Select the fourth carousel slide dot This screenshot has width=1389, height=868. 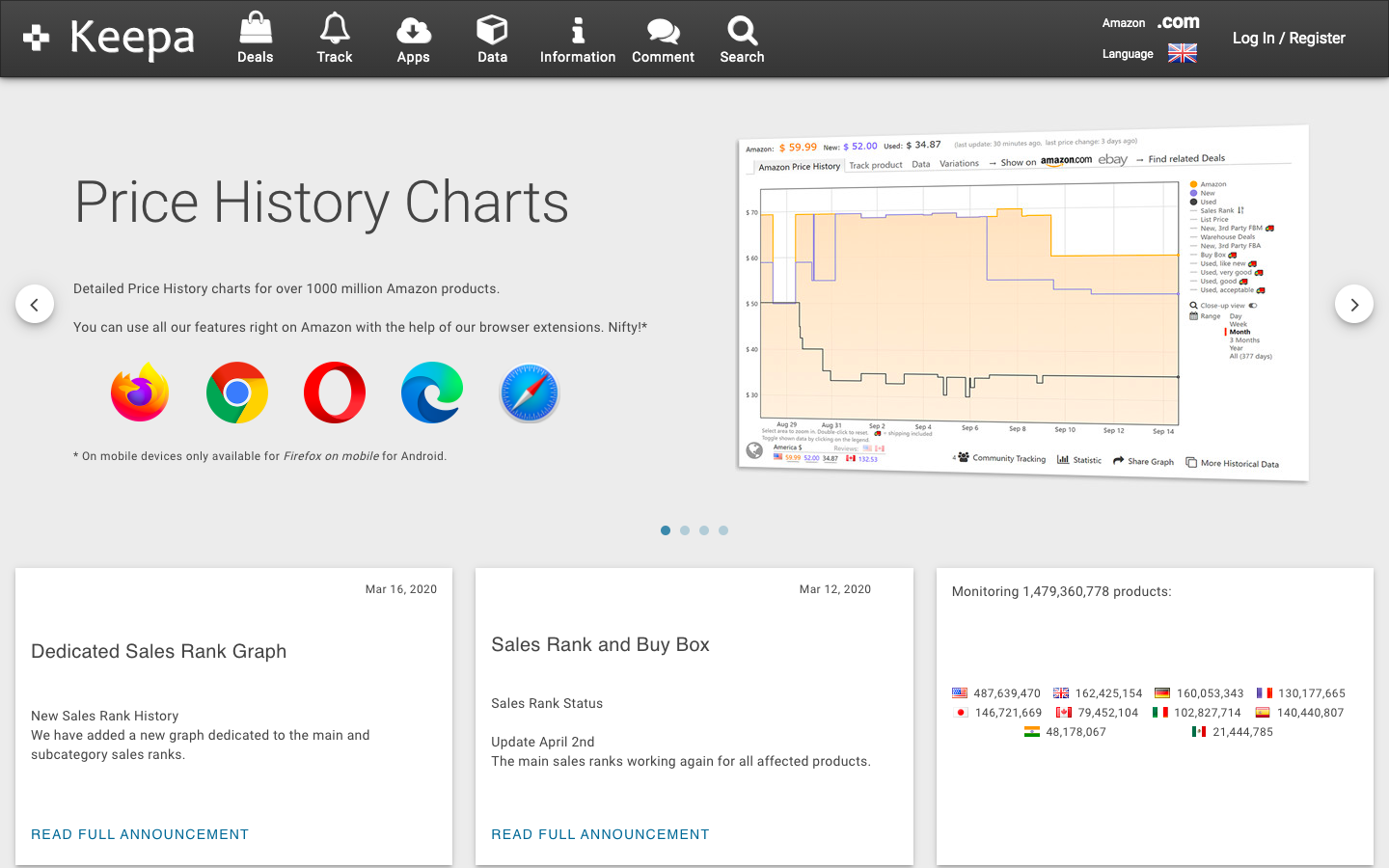click(723, 530)
